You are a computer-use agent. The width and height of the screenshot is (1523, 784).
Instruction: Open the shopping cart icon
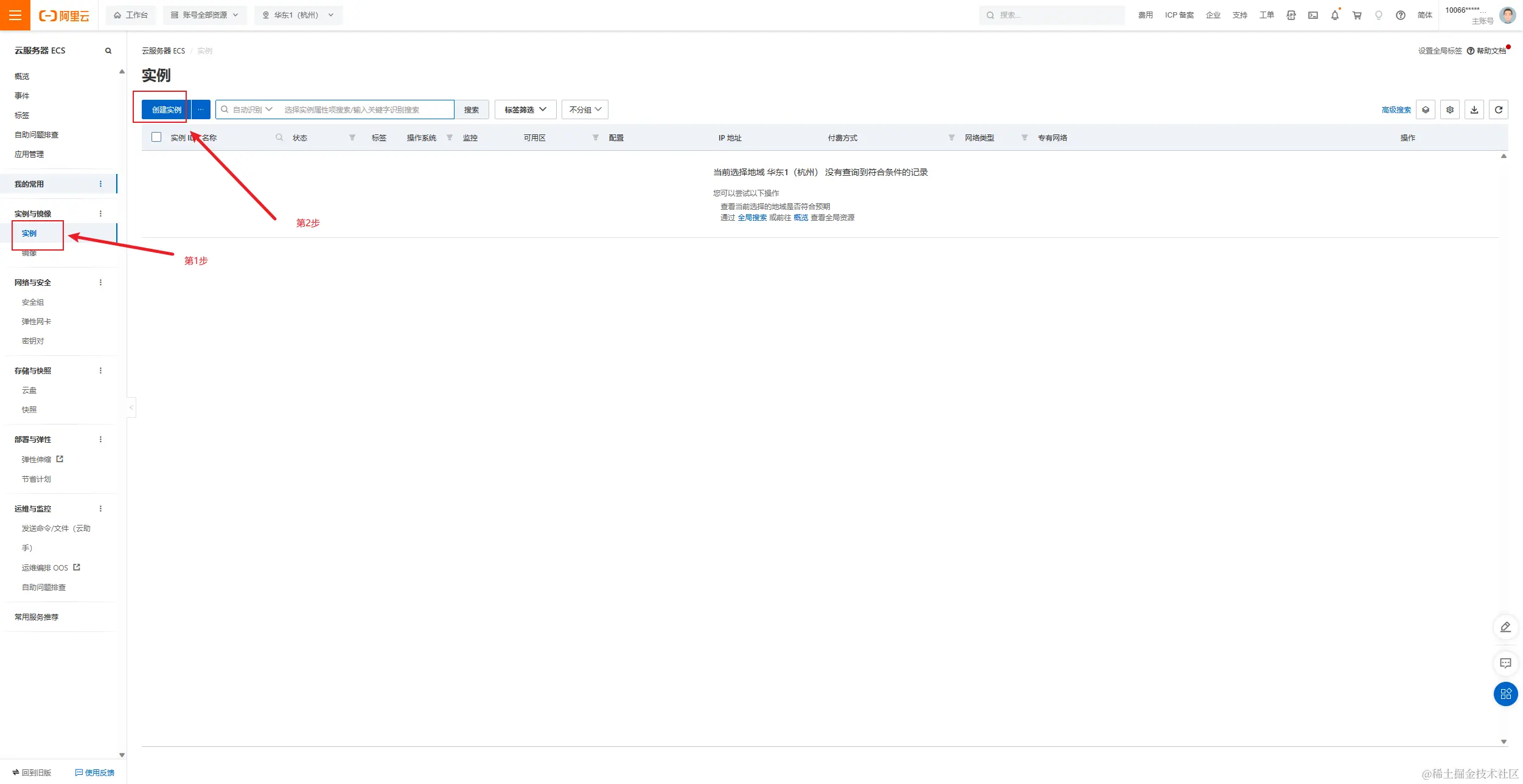(1356, 15)
